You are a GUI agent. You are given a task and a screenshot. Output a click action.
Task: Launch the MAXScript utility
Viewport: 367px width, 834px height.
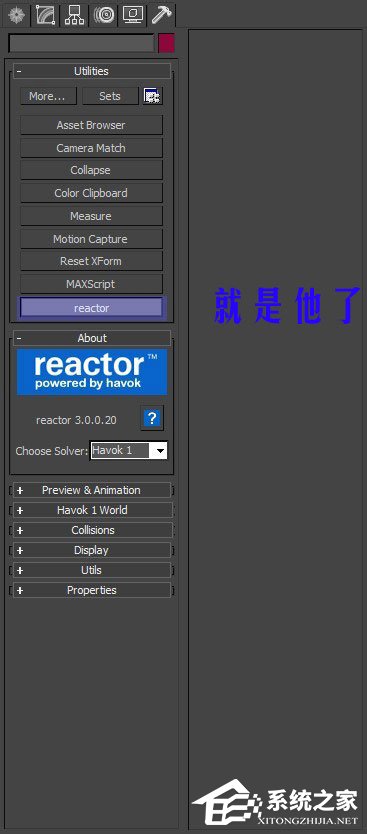click(91, 284)
